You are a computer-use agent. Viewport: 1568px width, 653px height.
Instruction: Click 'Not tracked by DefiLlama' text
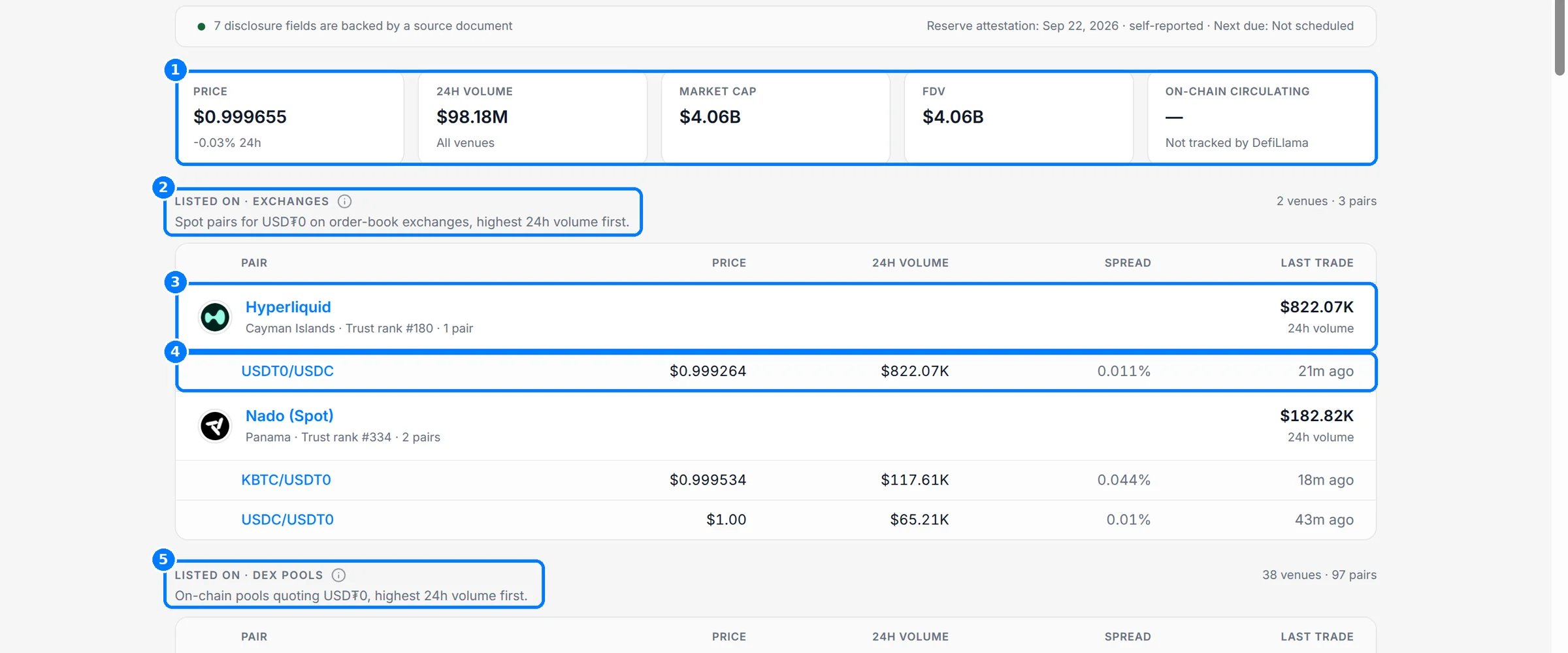1237,143
